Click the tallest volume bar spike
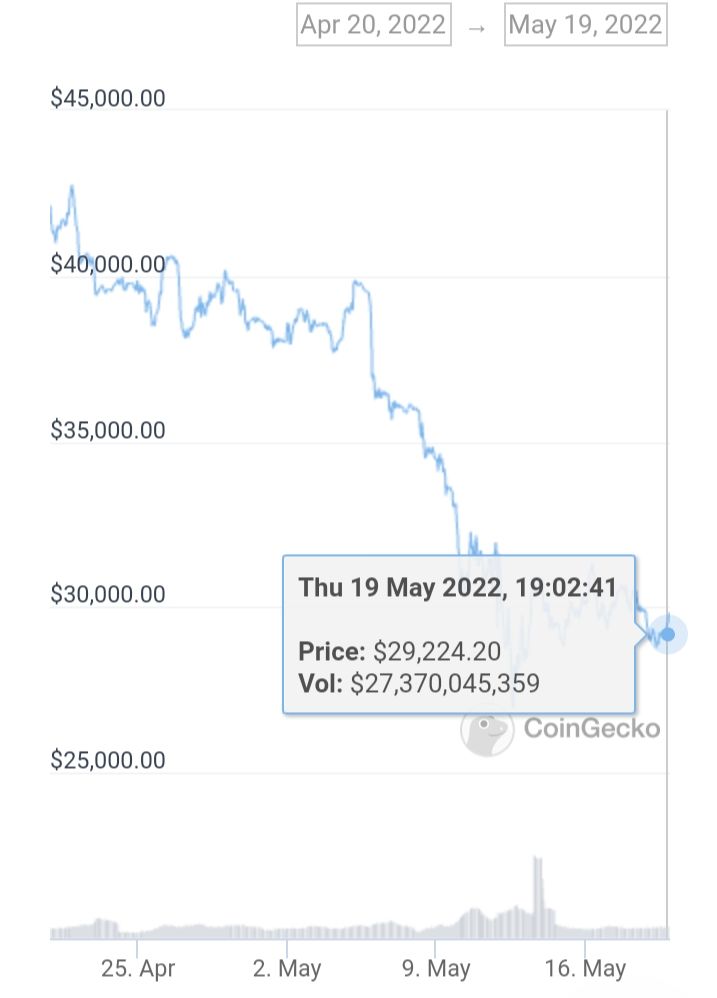This screenshot has height=998, width=717. [538, 897]
